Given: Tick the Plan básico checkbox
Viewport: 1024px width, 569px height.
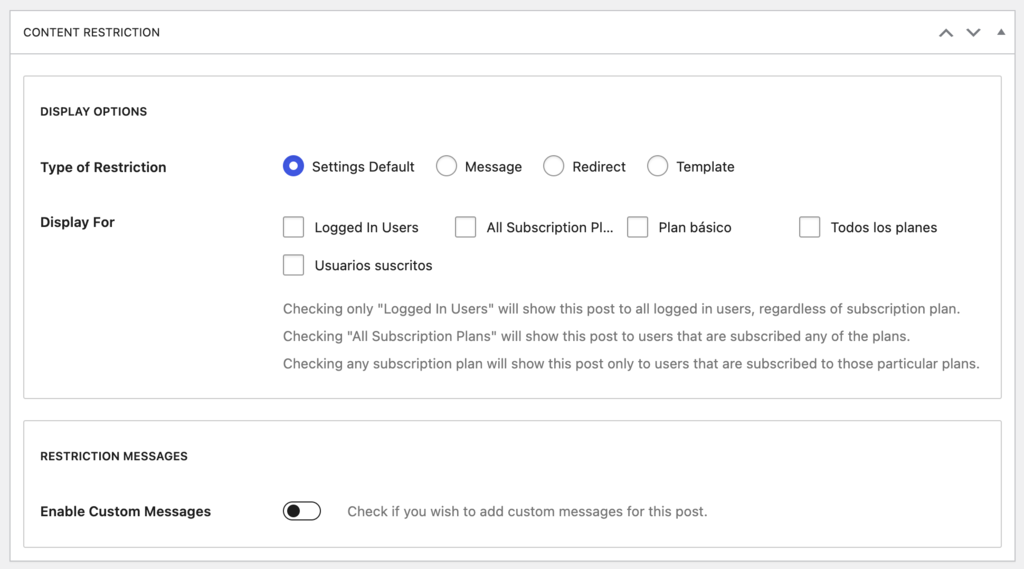Looking at the screenshot, I should [x=637, y=227].
